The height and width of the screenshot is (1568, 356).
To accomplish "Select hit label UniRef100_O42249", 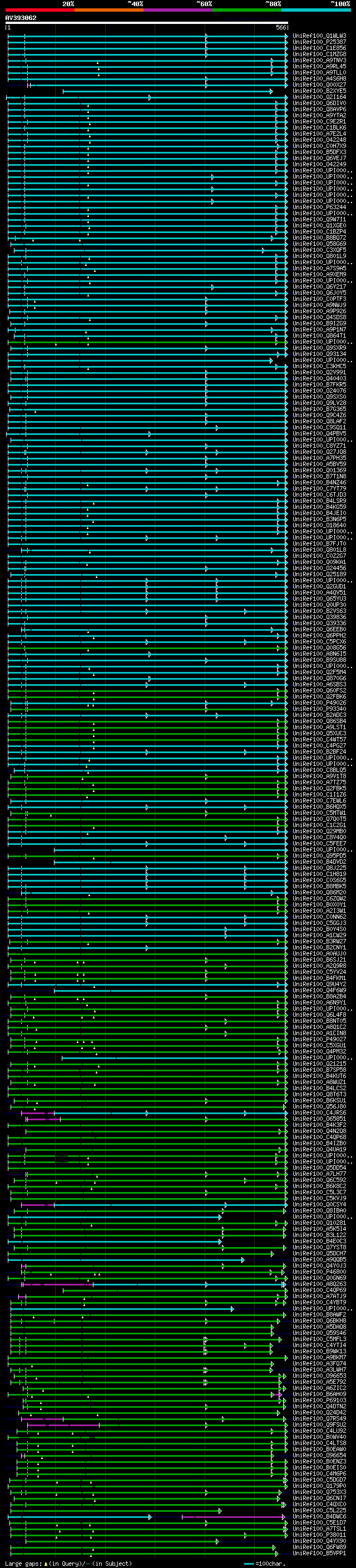I will click(x=319, y=164).
